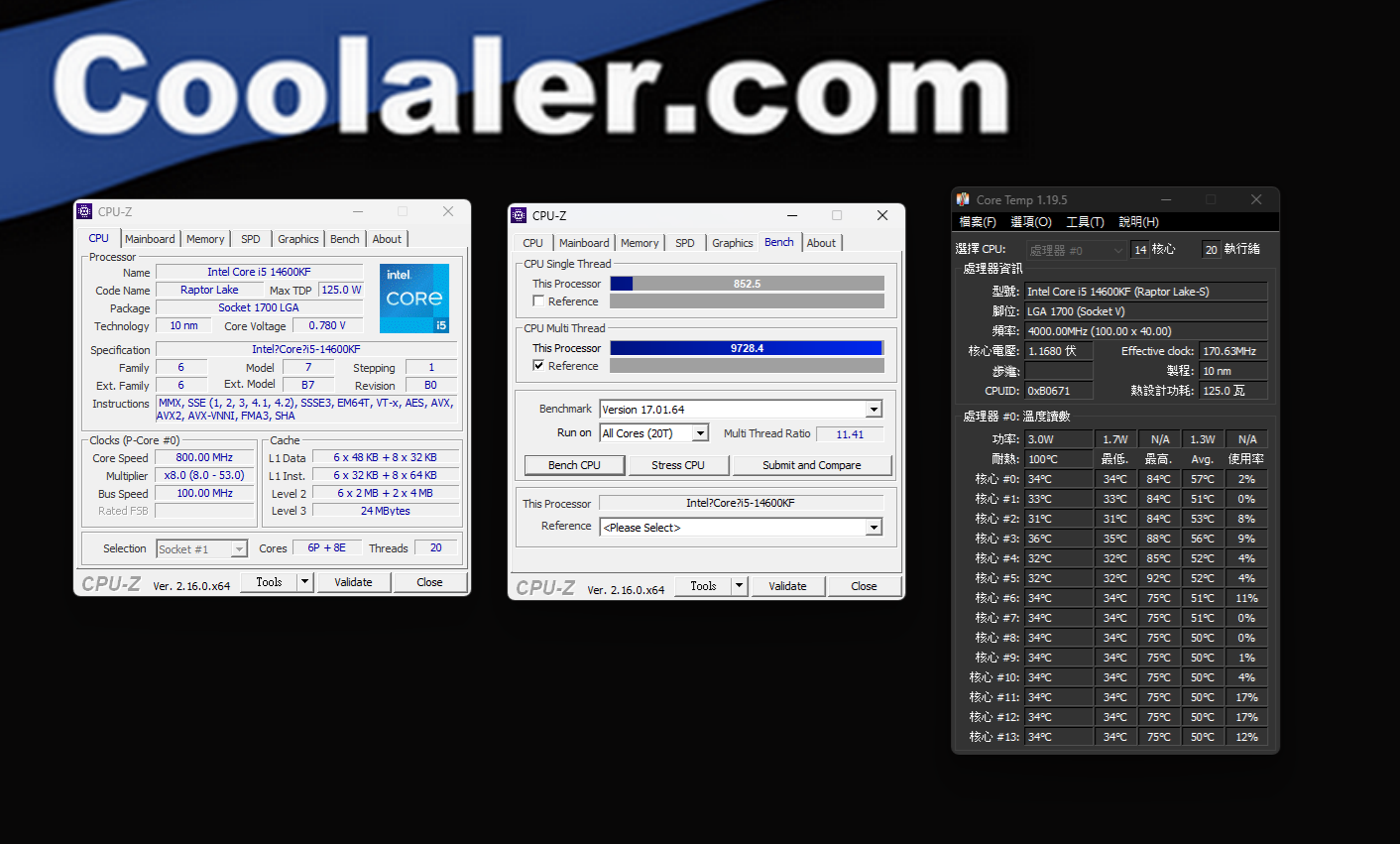Open the 檔案(F) menu in Core Temp
Screen dimensions: 1400x844
pos(978,222)
